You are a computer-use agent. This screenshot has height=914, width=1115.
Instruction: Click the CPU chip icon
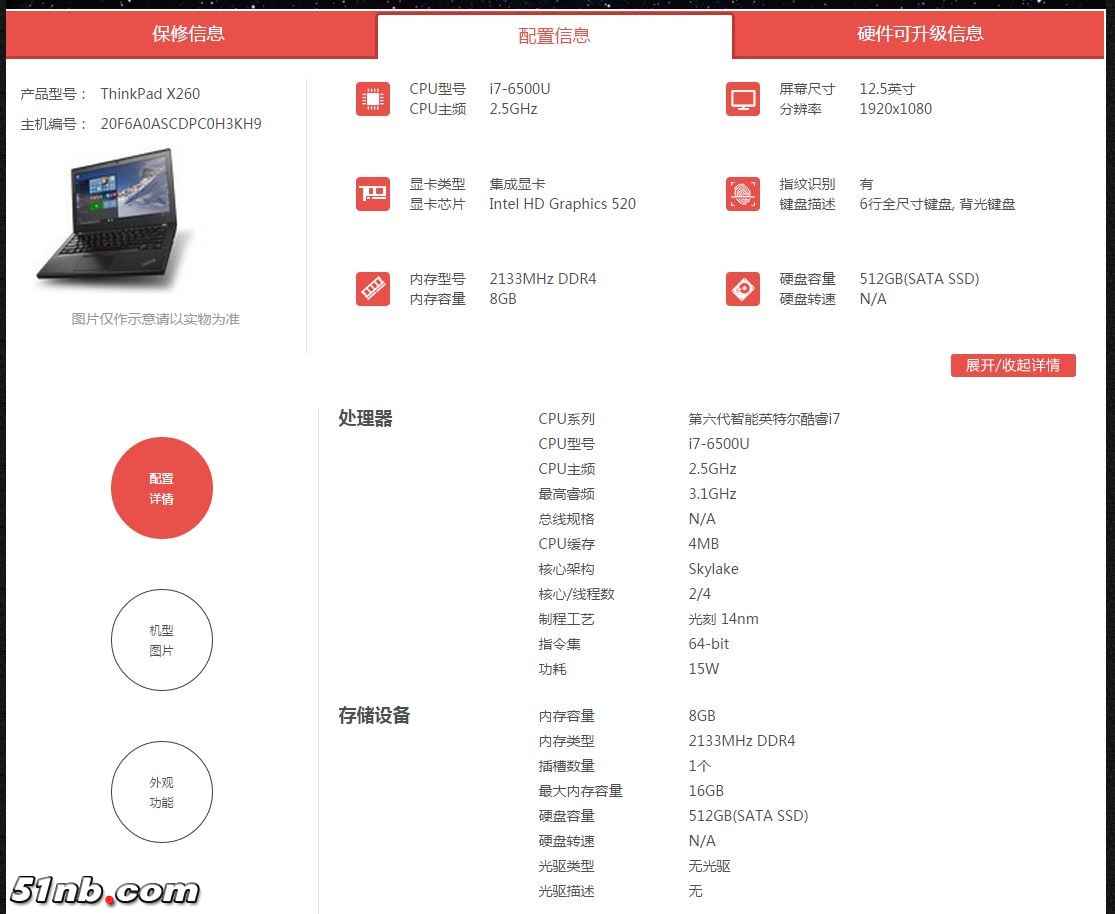(x=373, y=99)
